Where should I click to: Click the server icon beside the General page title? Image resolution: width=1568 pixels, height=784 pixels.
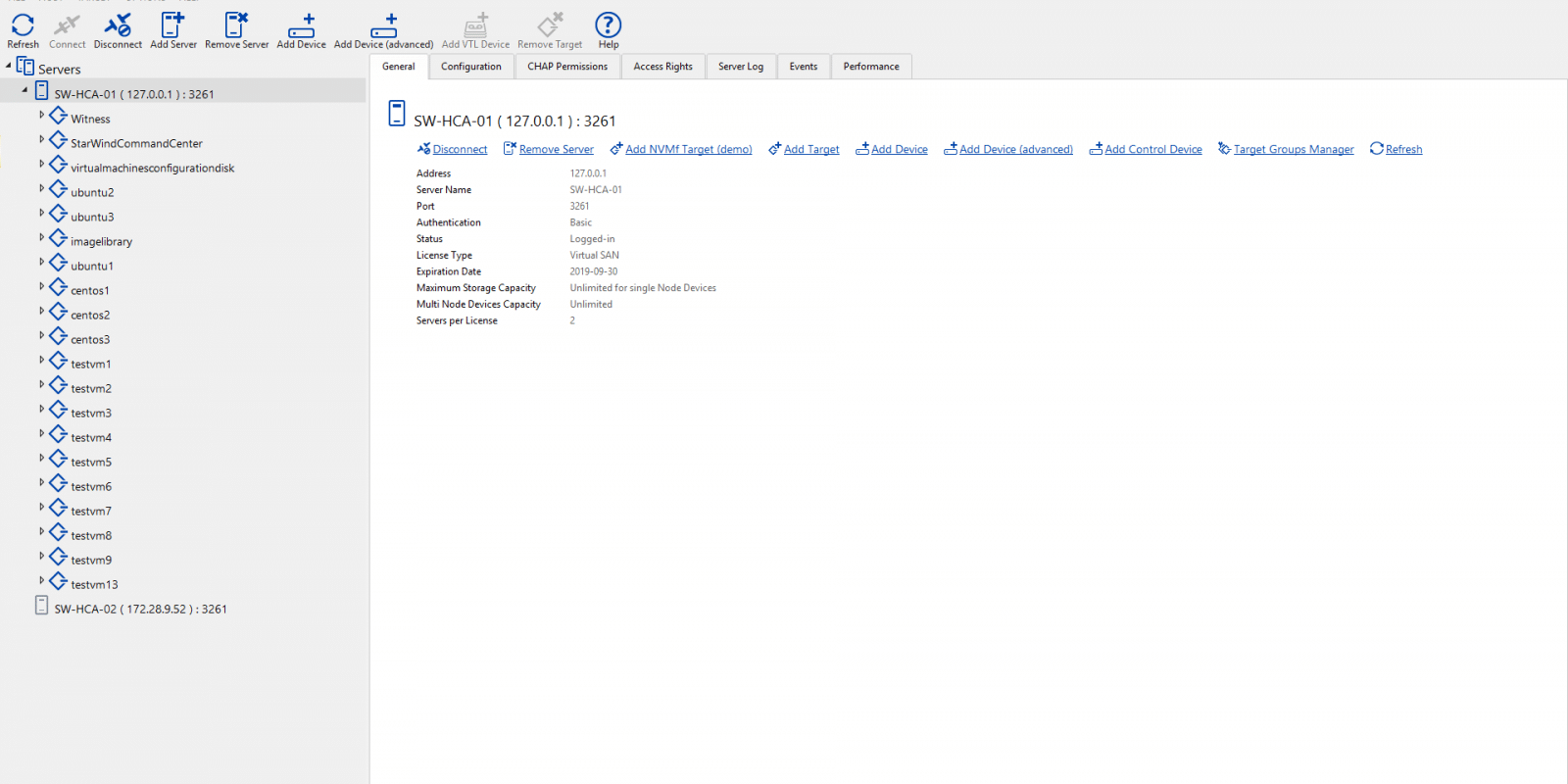pos(397,113)
